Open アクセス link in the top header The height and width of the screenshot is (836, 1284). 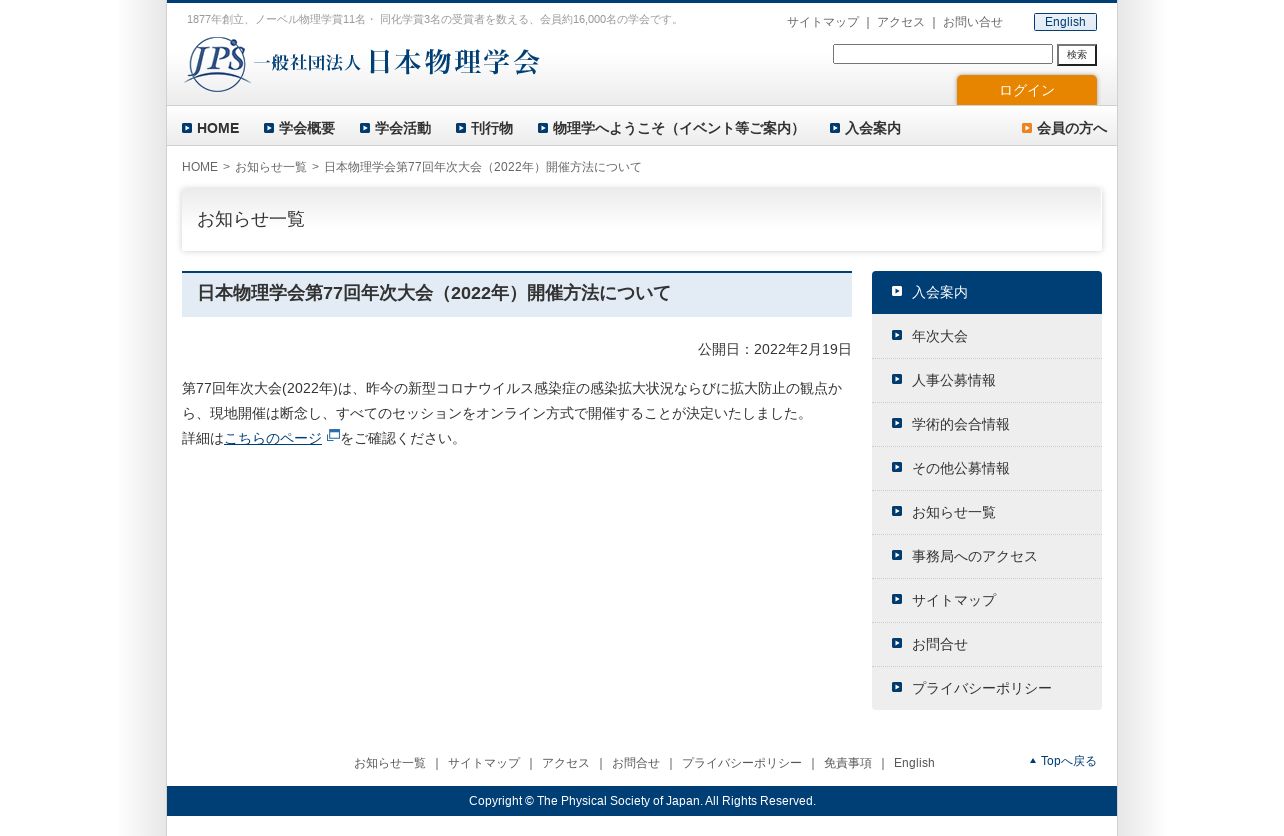coord(901,22)
